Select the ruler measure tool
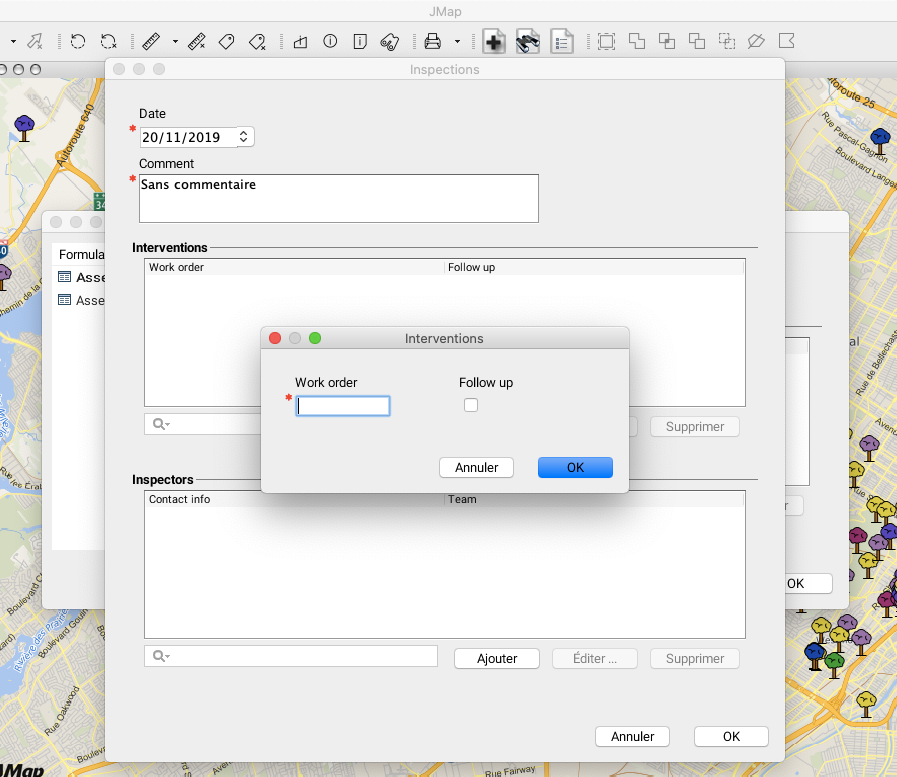Image resolution: width=897 pixels, height=777 pixels. [151, 41]
